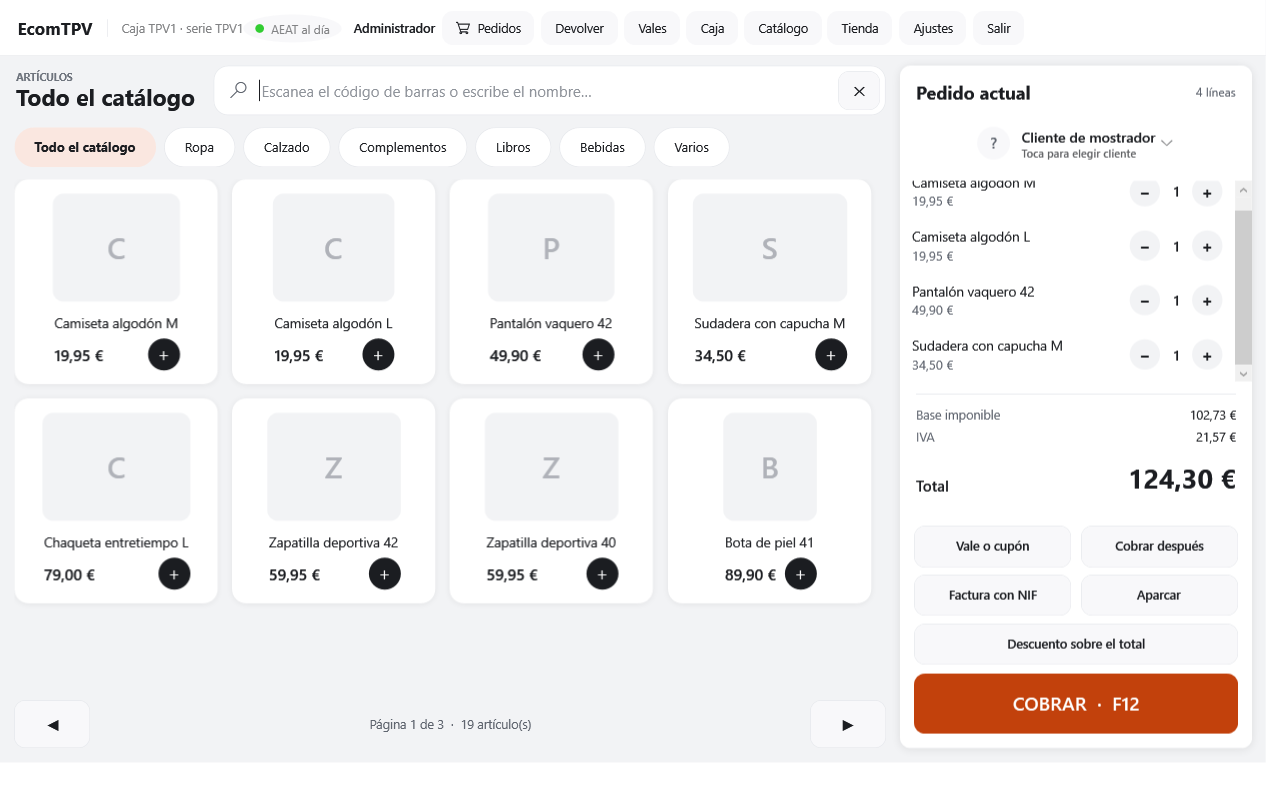Open the Caja section
1280x800 pixels.
712,28
